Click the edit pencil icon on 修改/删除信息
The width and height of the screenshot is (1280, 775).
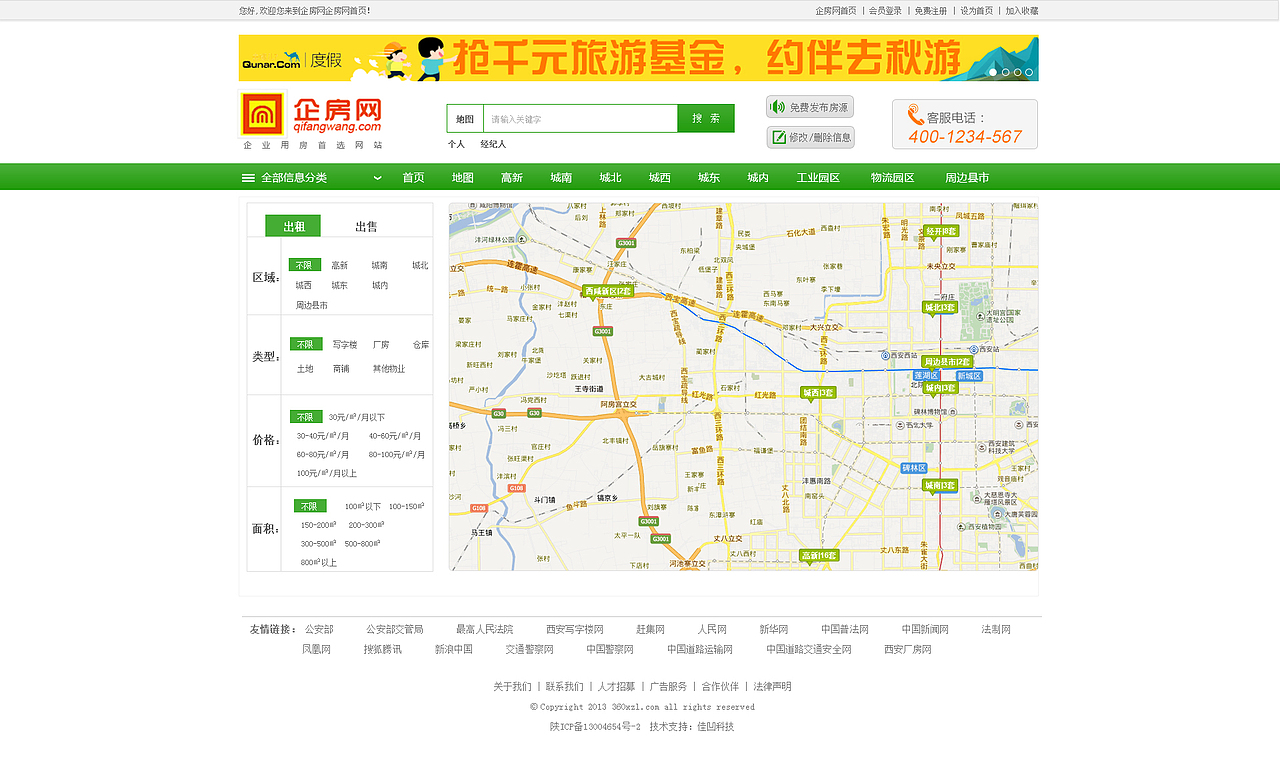click(779, 137)
